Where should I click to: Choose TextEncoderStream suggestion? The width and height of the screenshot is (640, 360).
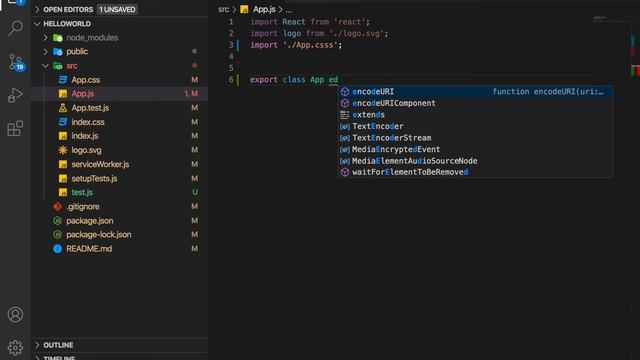475,138
